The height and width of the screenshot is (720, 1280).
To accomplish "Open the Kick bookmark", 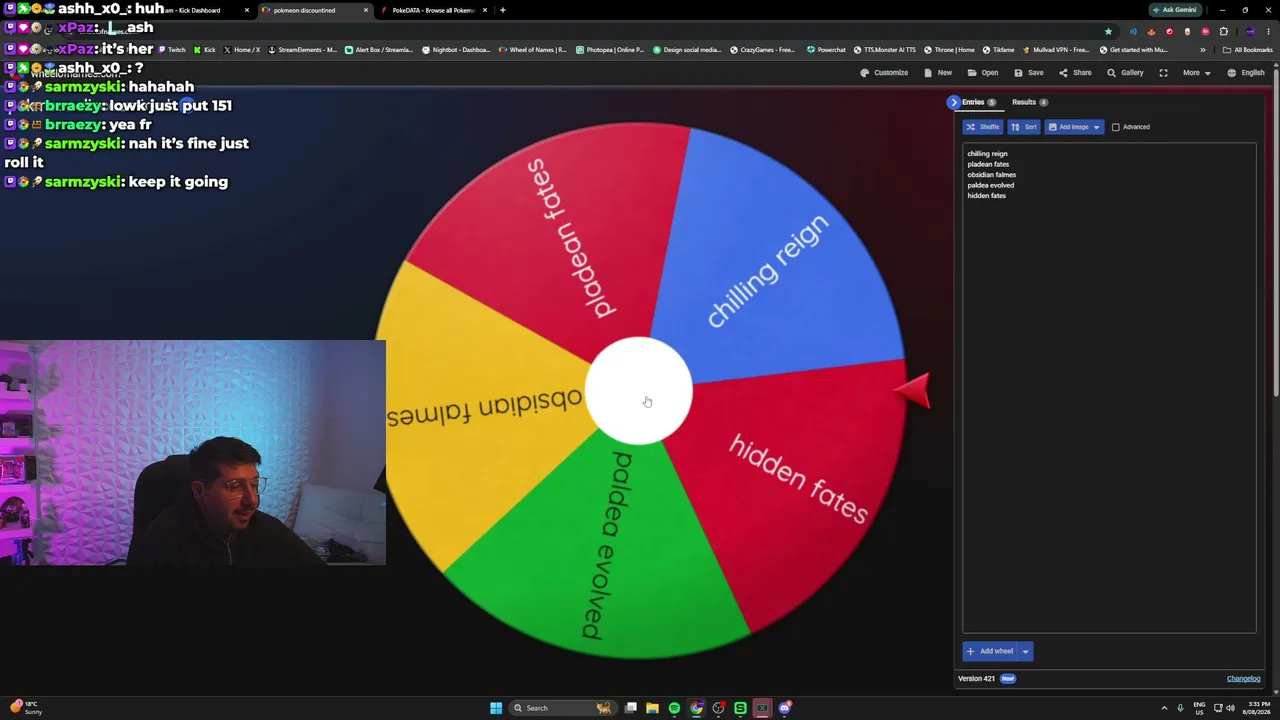I will click(x=204, y=50).
